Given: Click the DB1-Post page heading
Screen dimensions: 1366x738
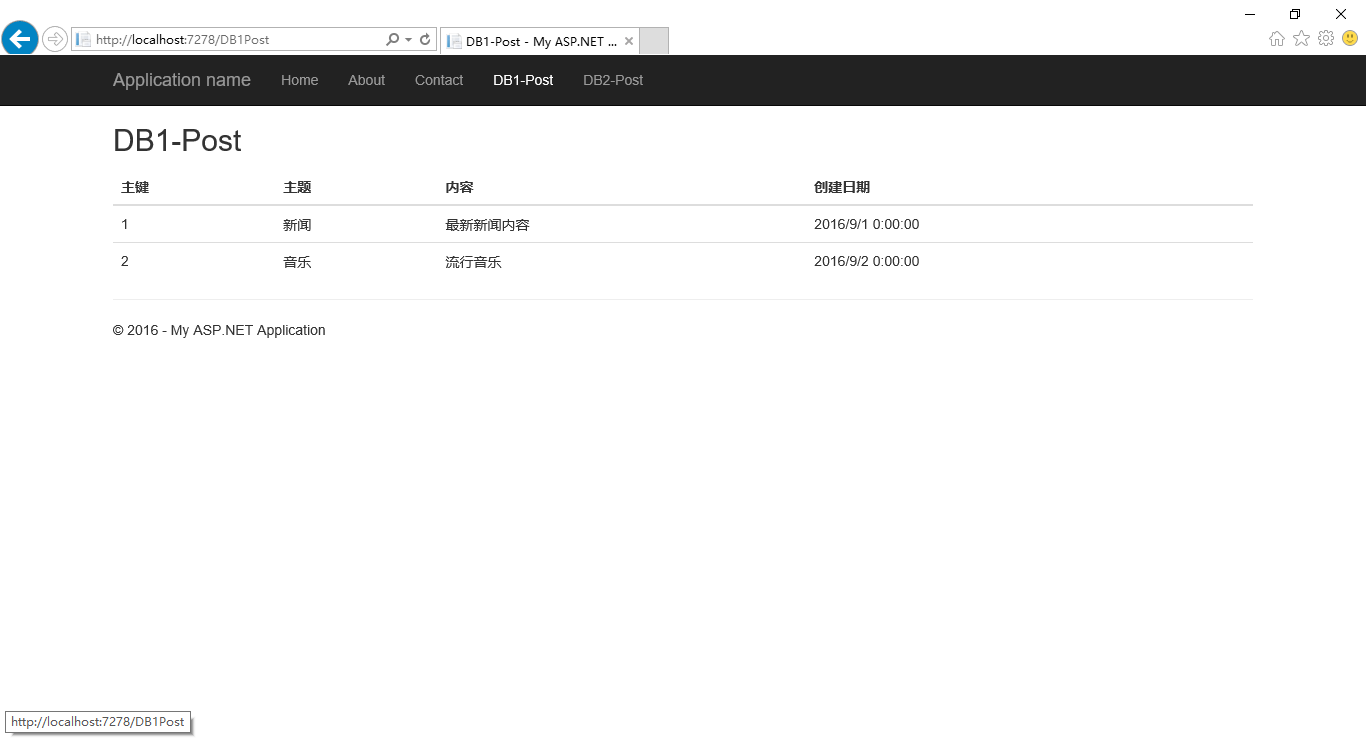Looking at the screenshot, I should 177,141.
